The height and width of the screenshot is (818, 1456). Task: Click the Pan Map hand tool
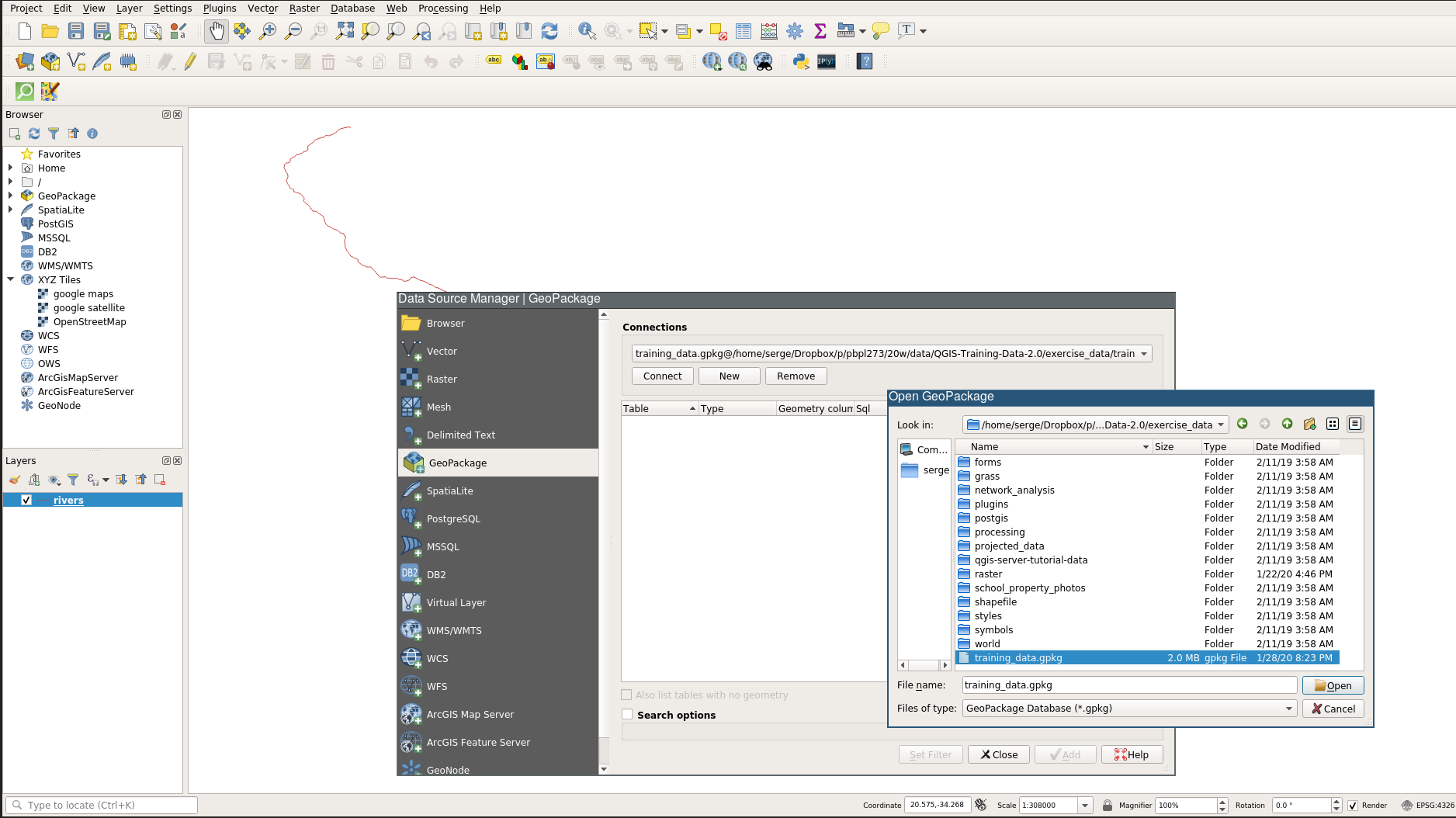(216, 31)
